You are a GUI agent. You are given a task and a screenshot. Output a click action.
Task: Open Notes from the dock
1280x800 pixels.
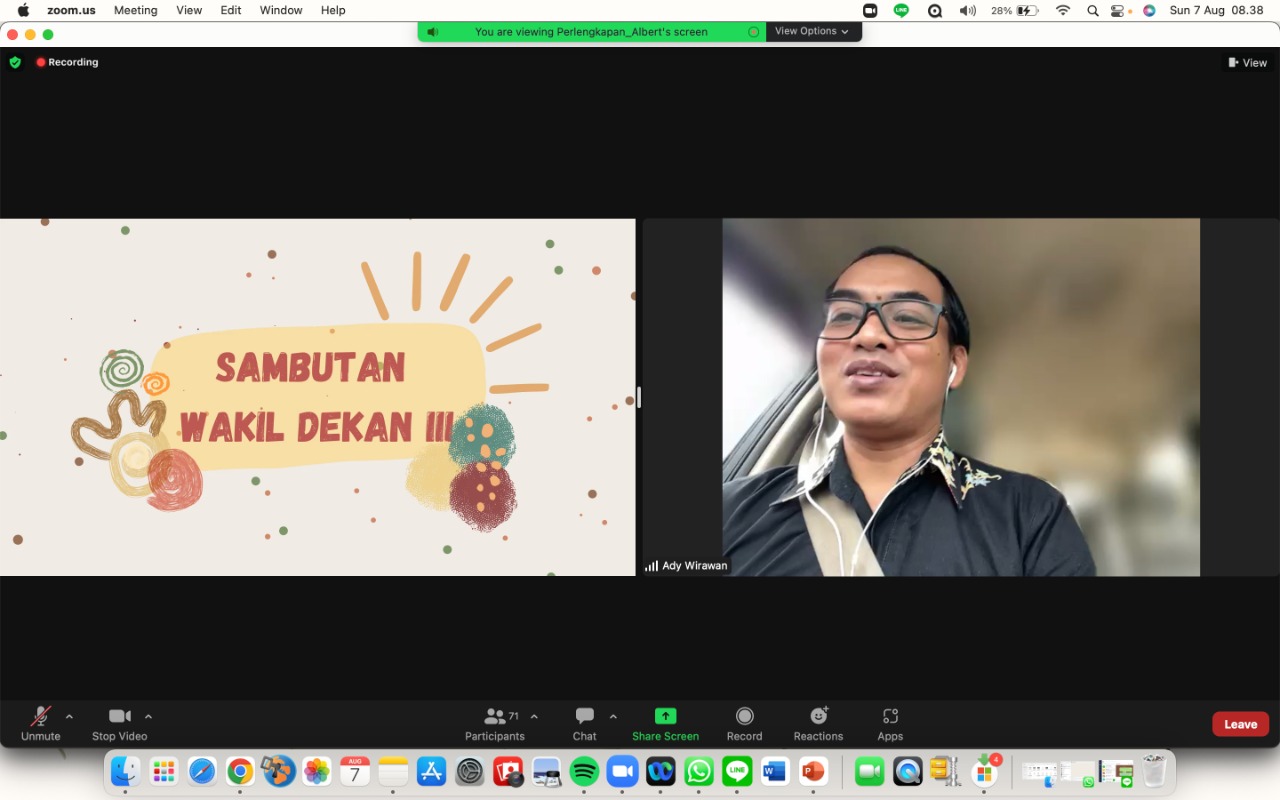click(393, 771)
